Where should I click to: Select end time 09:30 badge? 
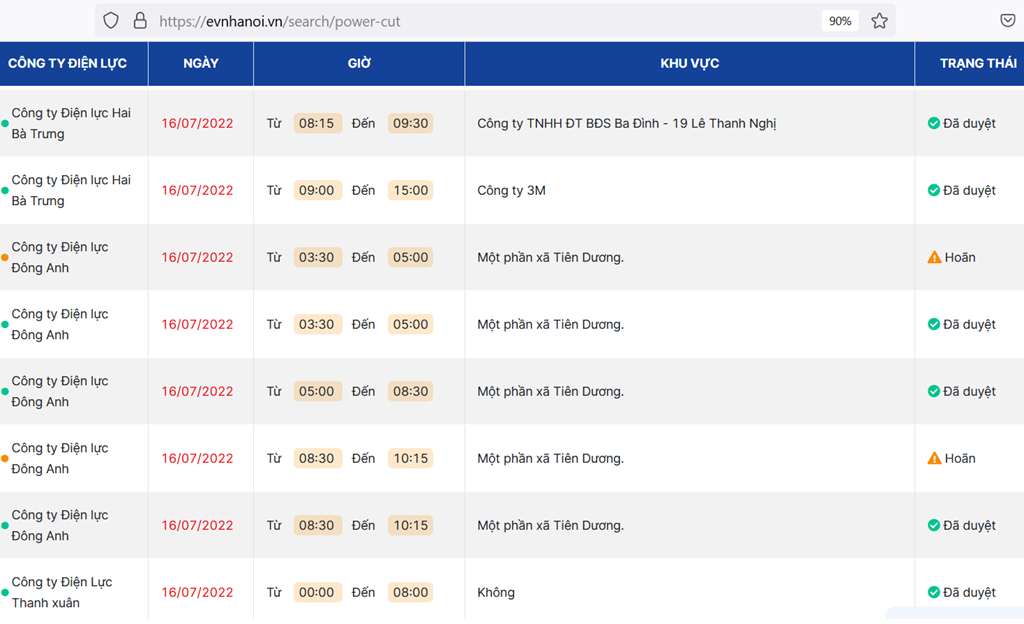pos(410,123)
